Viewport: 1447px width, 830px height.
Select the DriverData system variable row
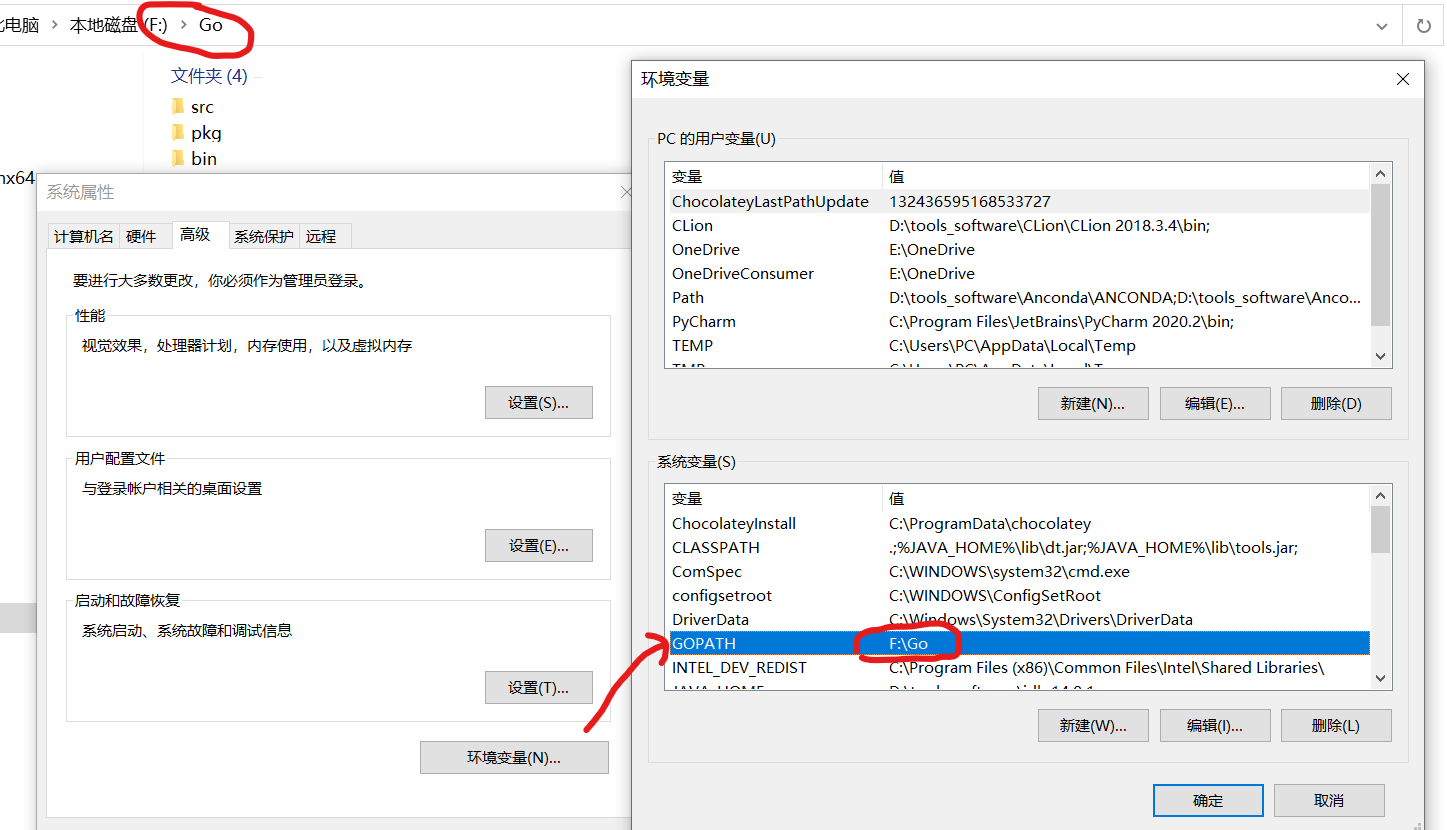coord(1018,620)
